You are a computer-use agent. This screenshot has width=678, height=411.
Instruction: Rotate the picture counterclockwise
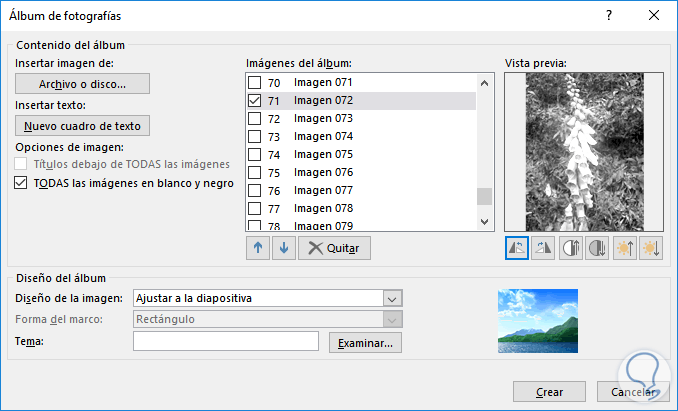pos(517,248)
